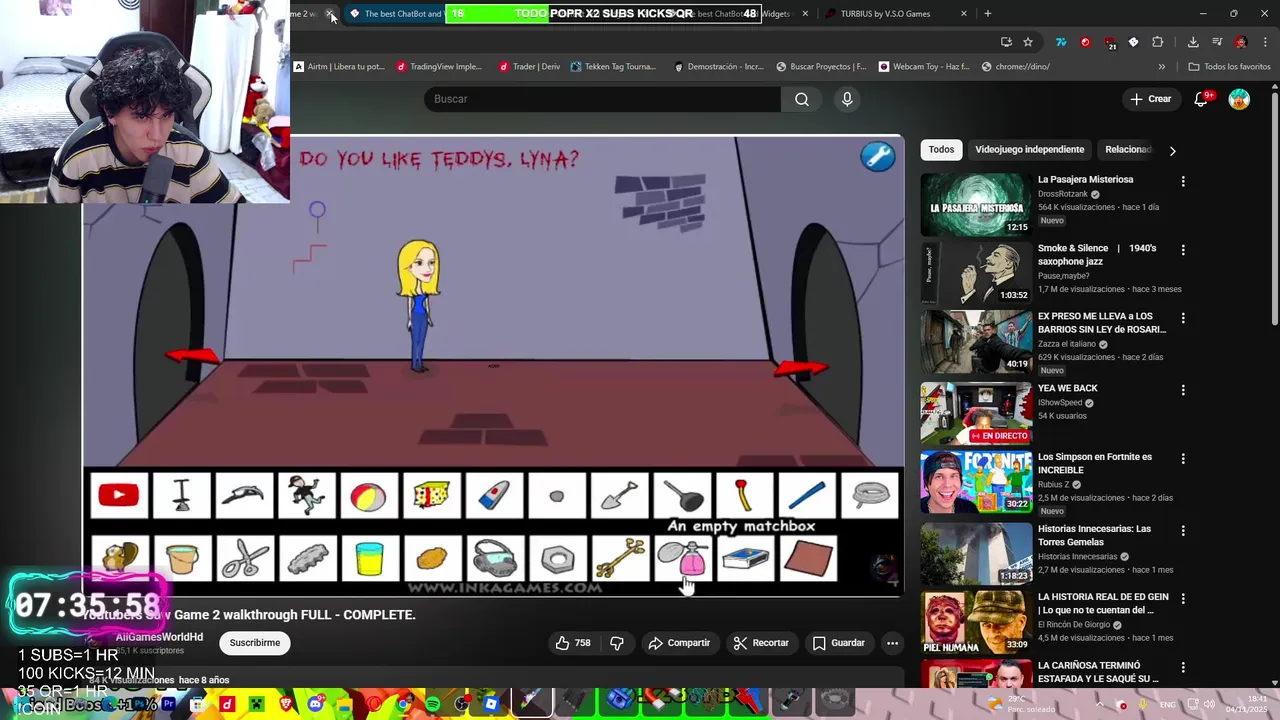The width and height of the screenshot is (1280, 720).
Task: Open the Crear menu
Action: click(1150, 99)
